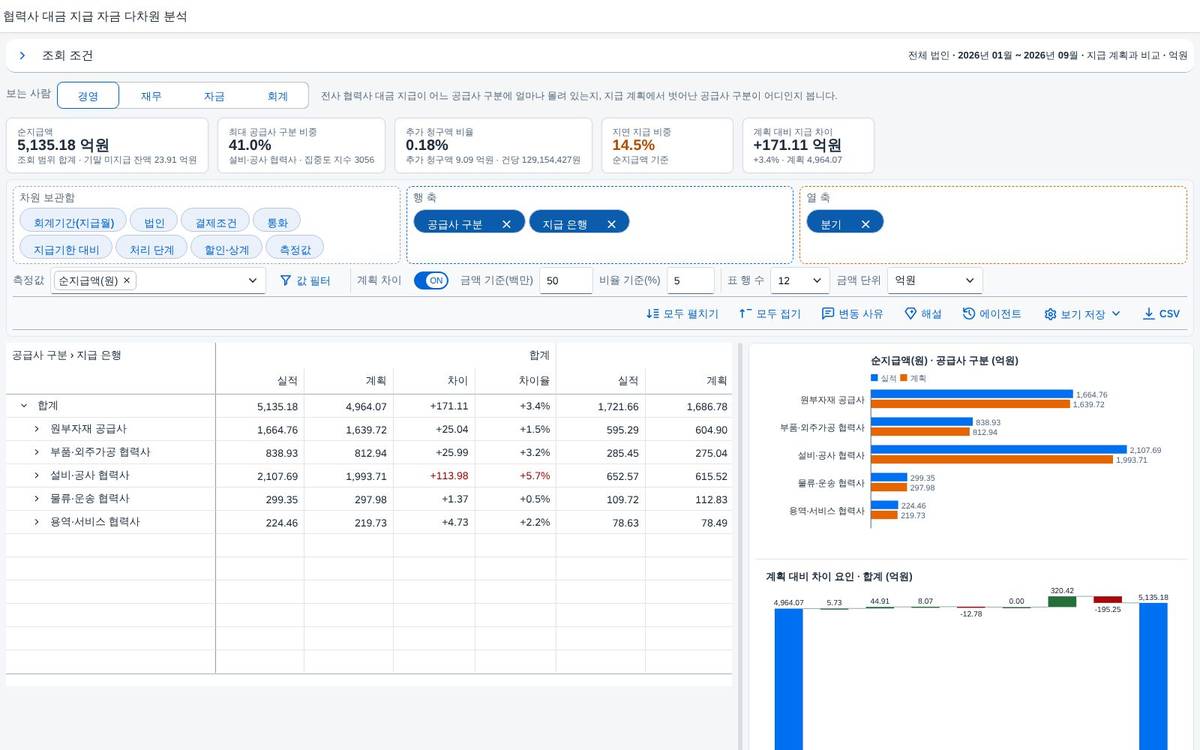Open 변동 사유 comment icon button
The image size is (1200, 750).
click(x=852, y=314)
